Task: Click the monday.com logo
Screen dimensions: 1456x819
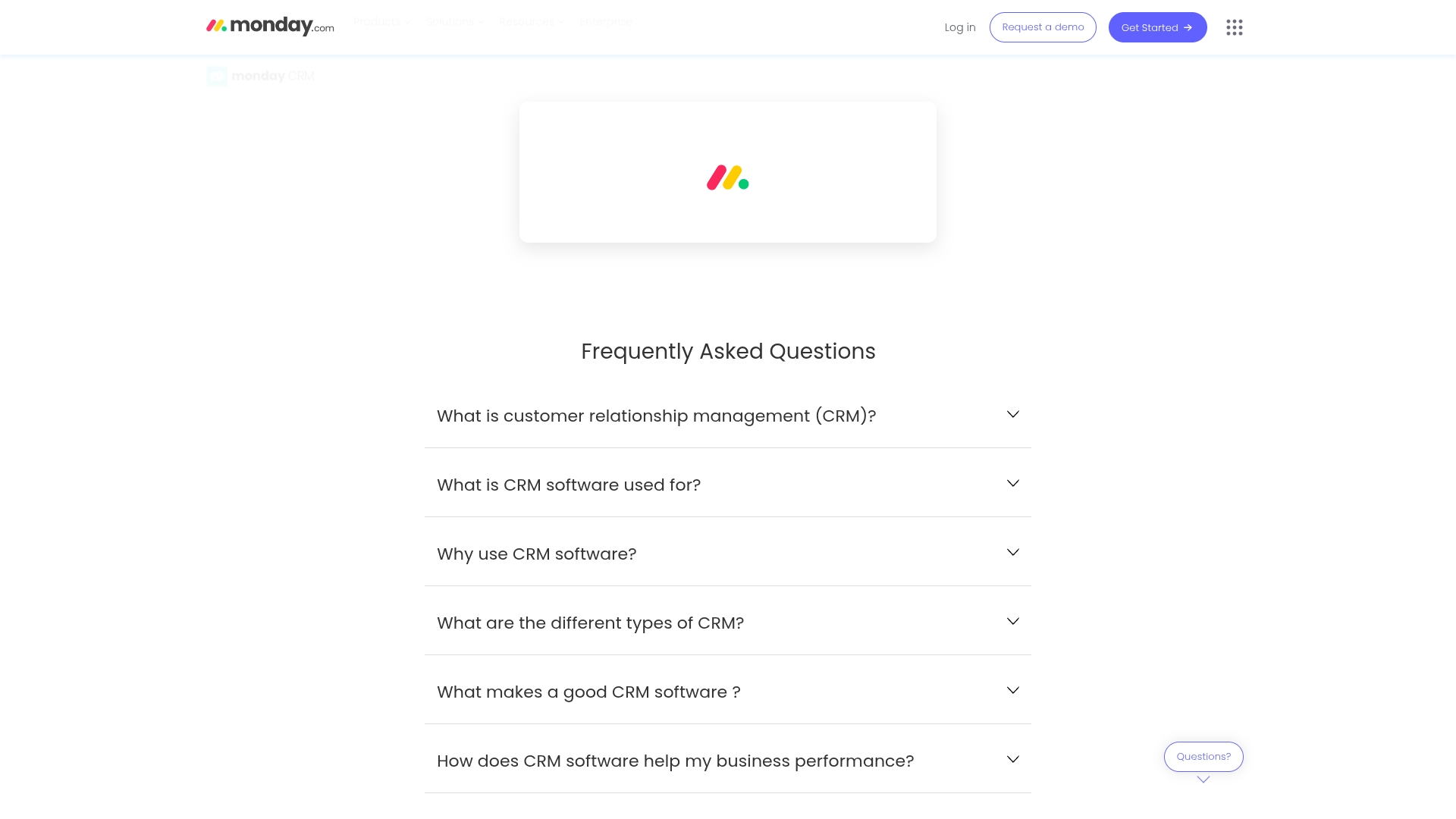Action: 270,27
